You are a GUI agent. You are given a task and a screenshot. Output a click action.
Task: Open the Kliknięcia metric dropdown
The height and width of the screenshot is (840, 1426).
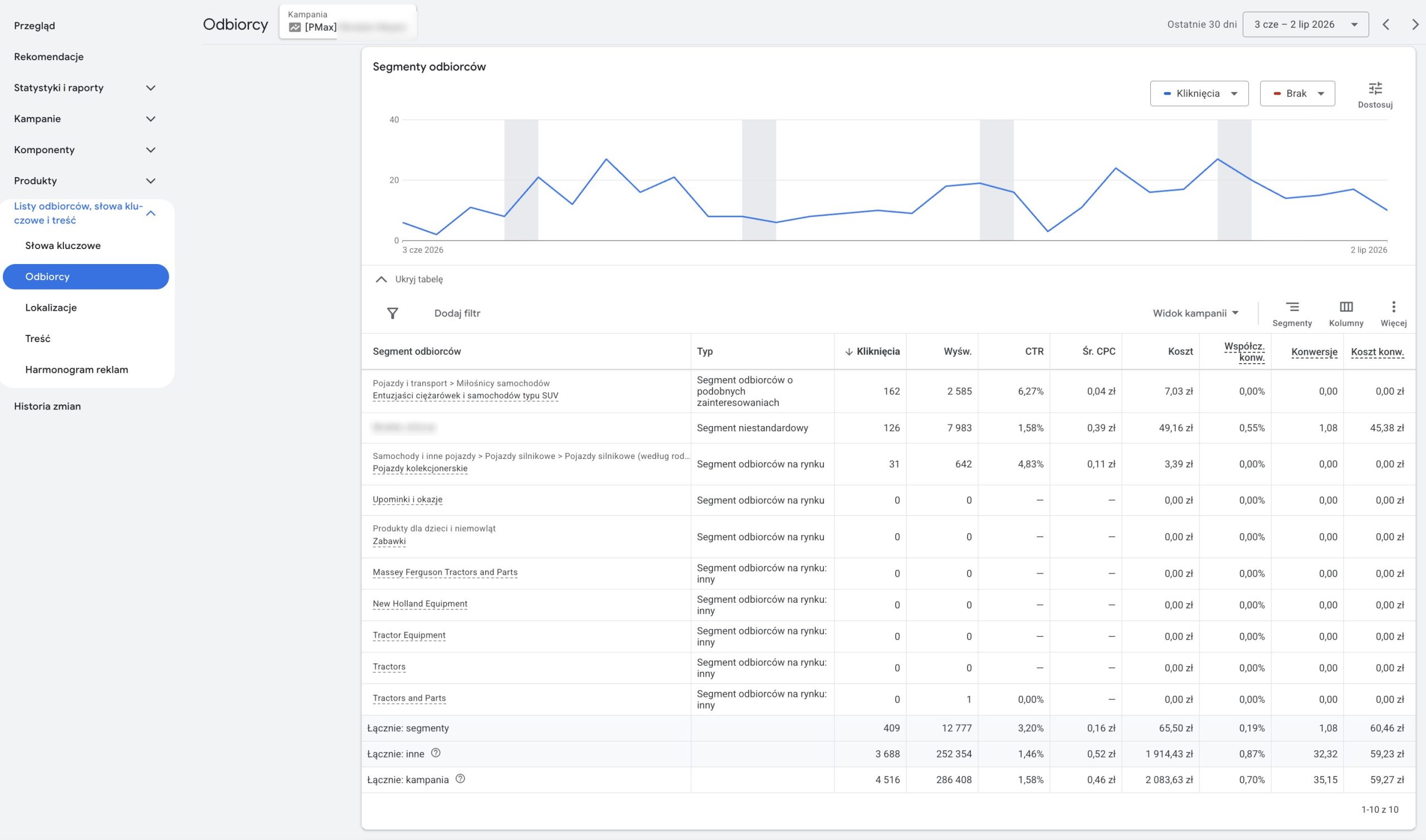point(1199,94)
